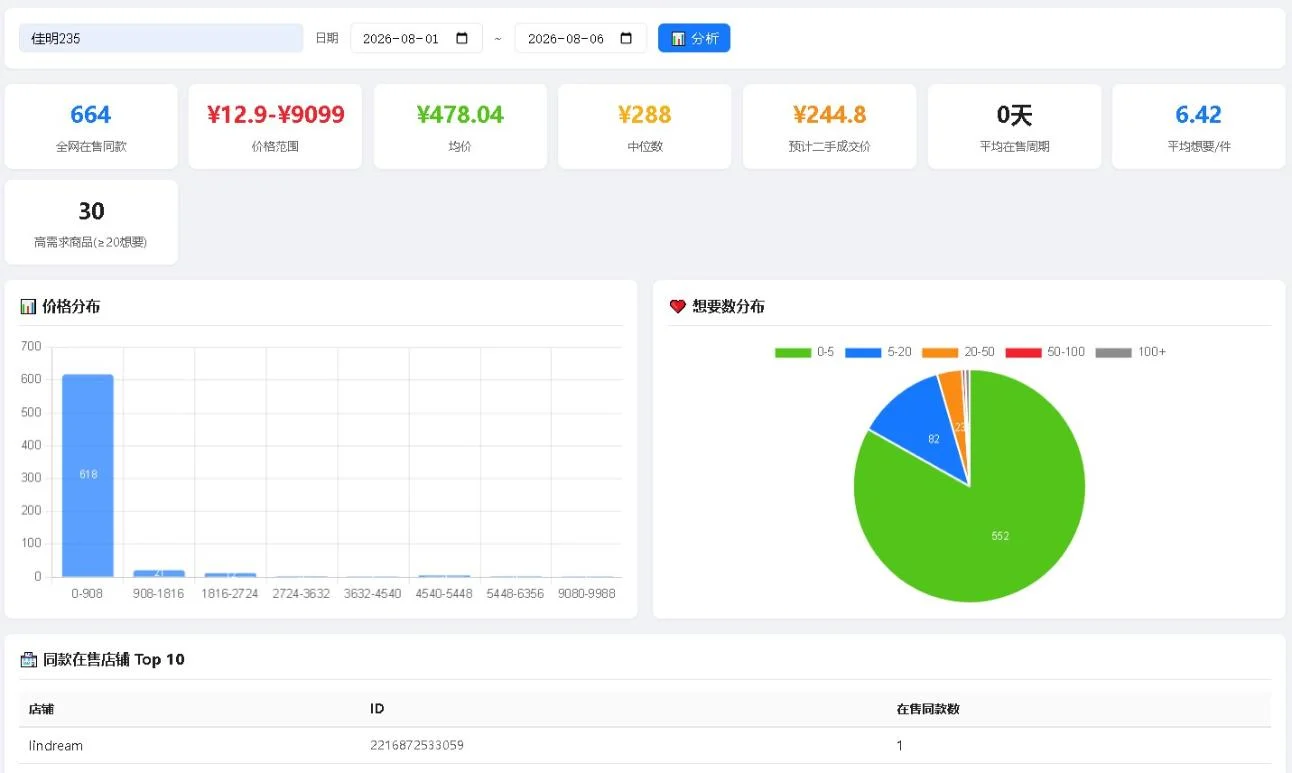
Task: Click the heart icon beside 想要数分布
Action: pos(678,307)
